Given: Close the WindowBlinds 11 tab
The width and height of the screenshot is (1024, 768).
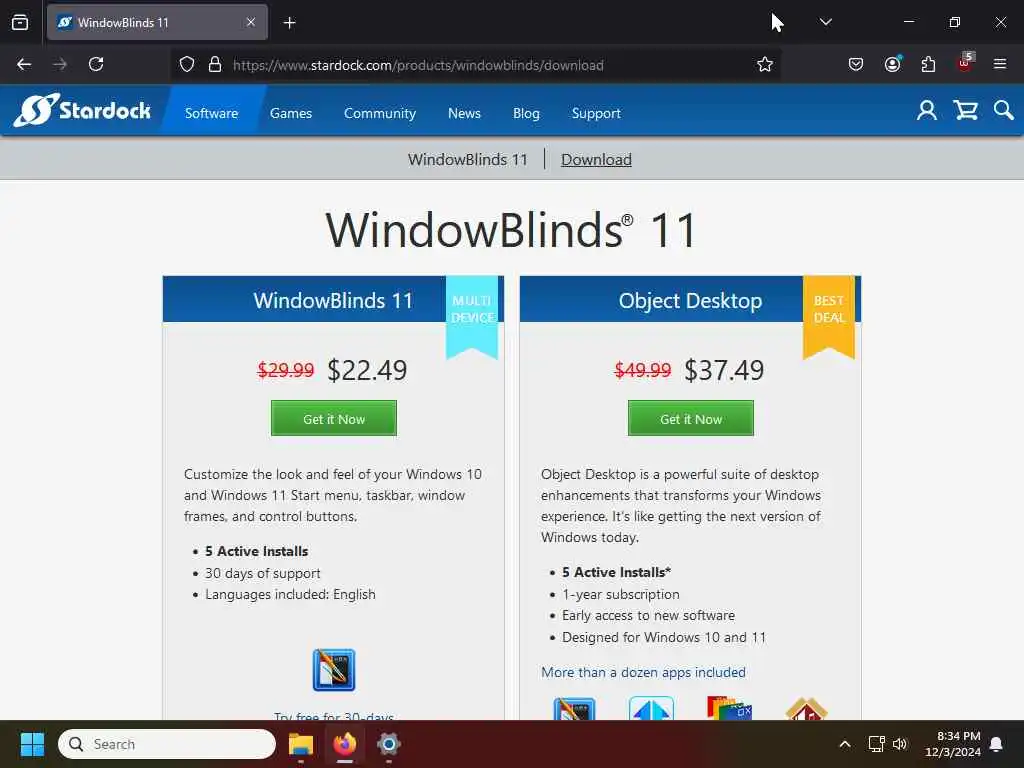Looking at the screenshot, I should tap(251, 22).
